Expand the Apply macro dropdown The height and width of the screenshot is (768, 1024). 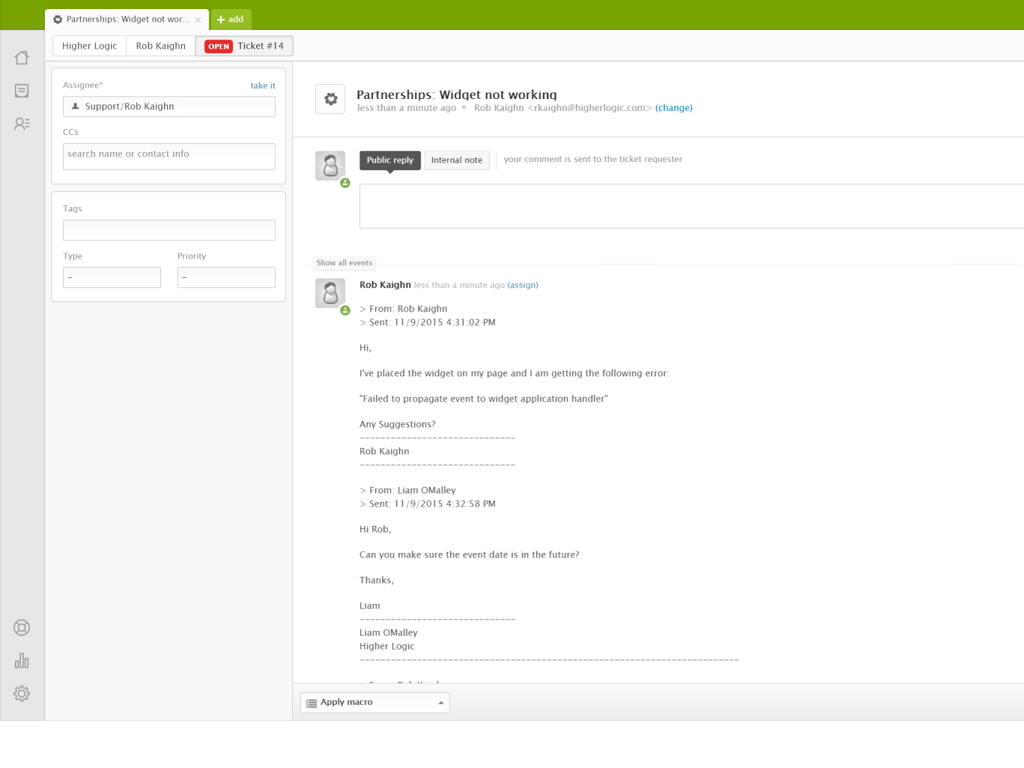point(375,702)
